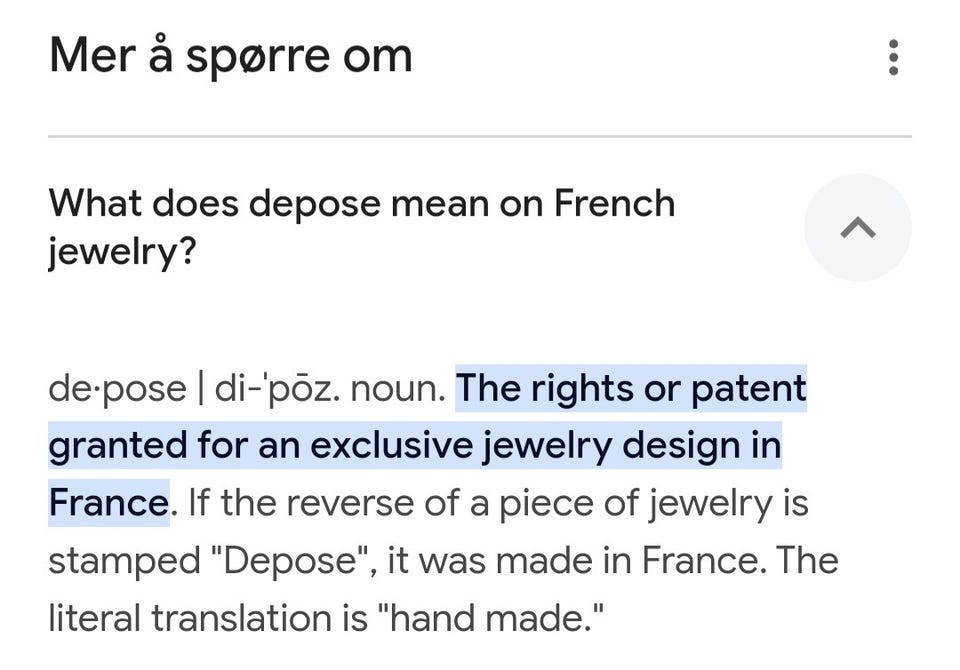
Task: Click the "Mer å spørre om" heading
Action: coord(230,56)
